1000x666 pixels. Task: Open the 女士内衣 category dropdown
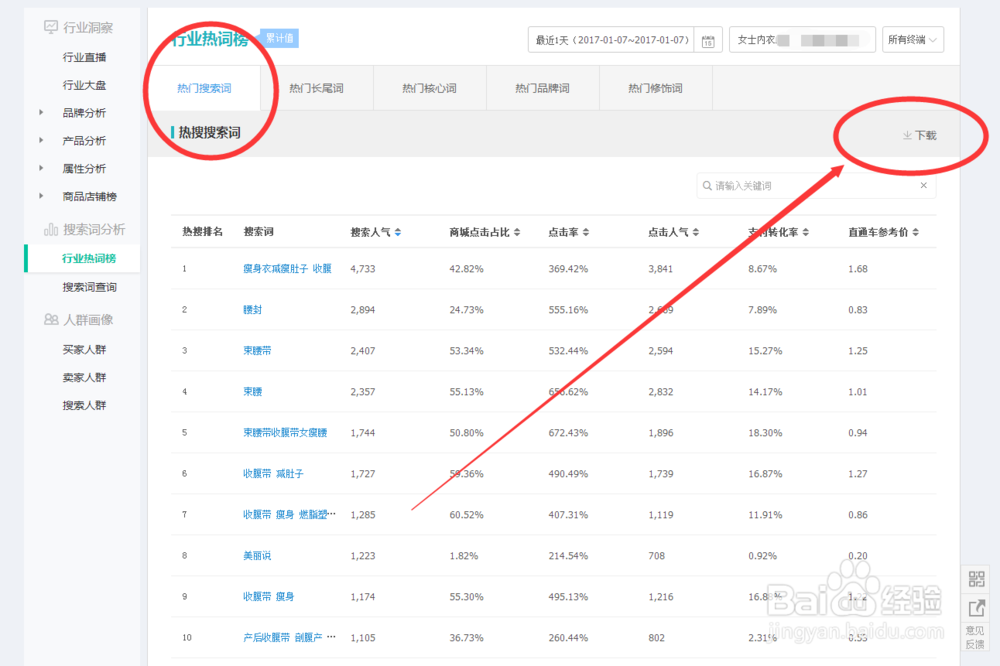802,40
